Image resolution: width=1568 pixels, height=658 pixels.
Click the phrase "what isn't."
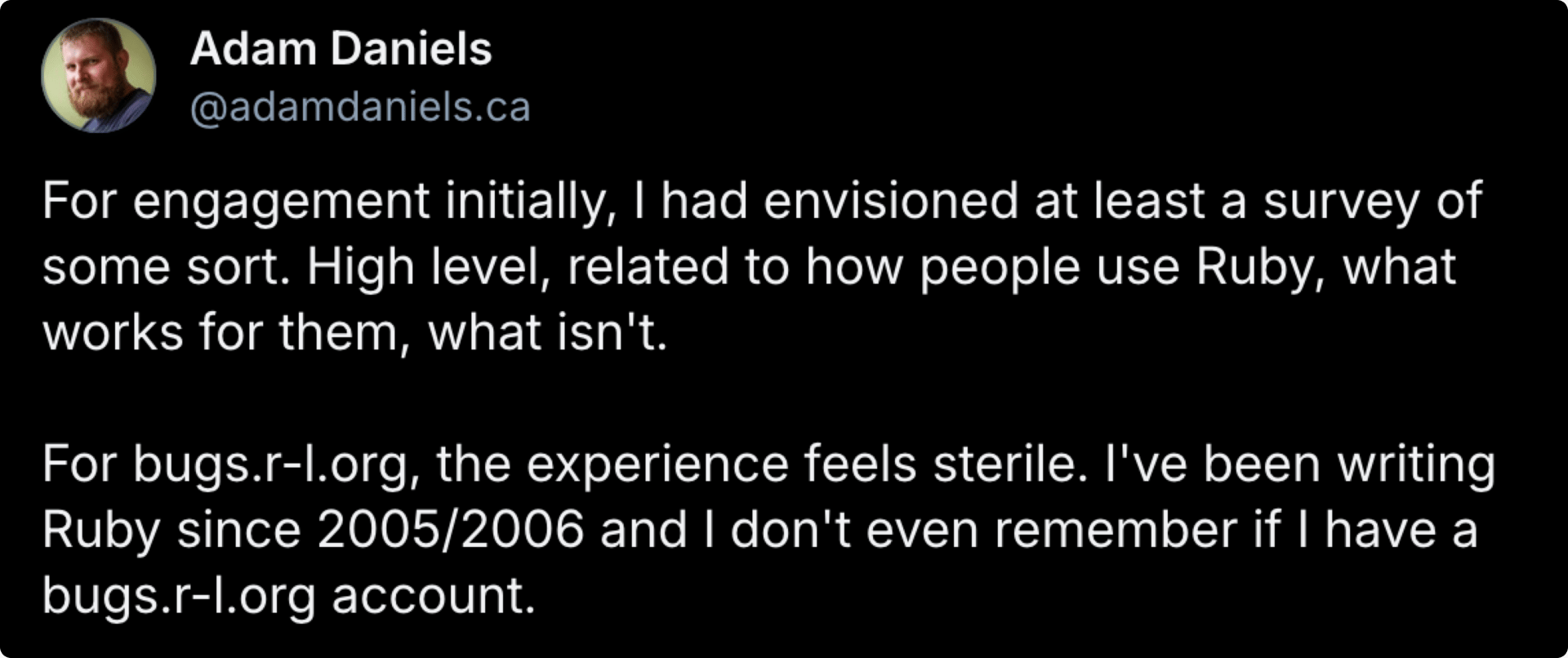[x=548, y=333]
